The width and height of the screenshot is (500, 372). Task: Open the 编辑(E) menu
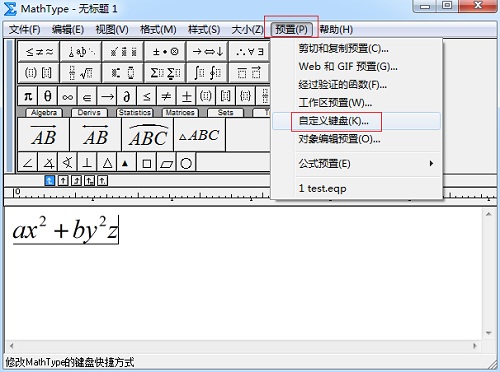click(68, 30)
